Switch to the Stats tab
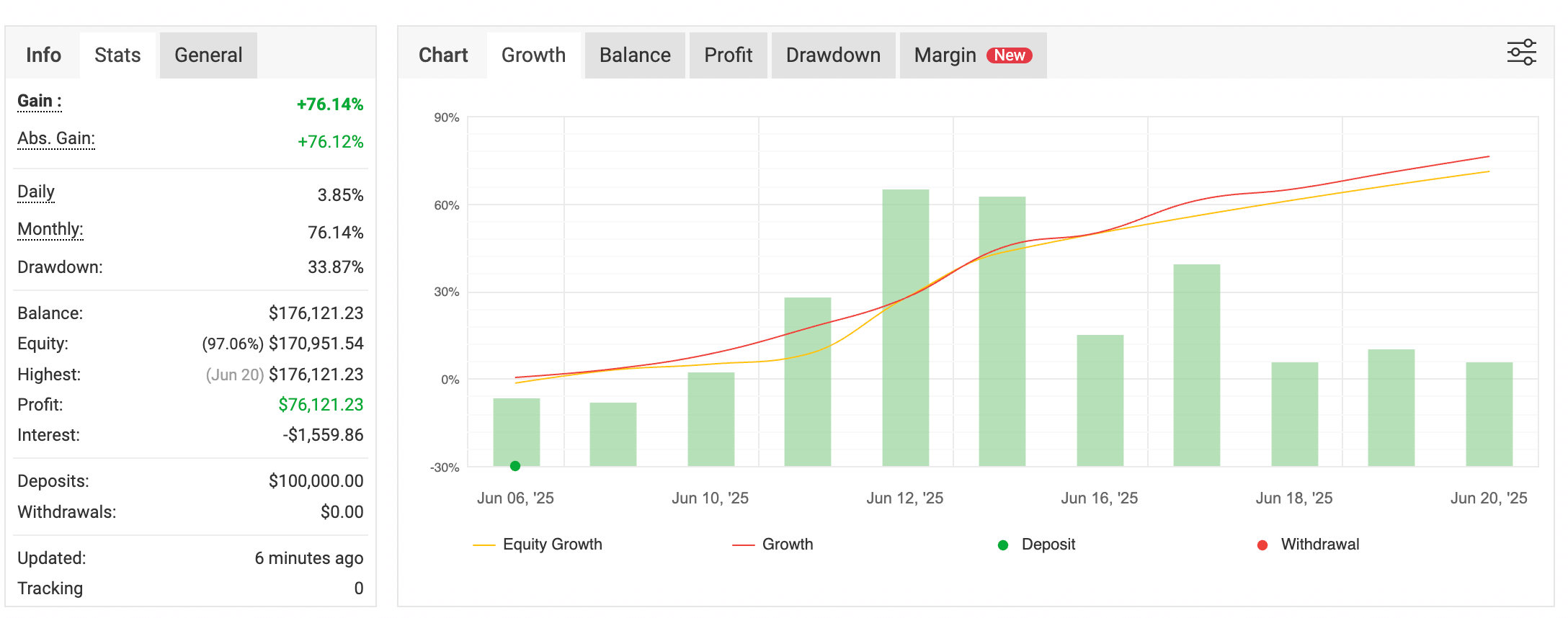1568x618 pixels. click(117, 55)
